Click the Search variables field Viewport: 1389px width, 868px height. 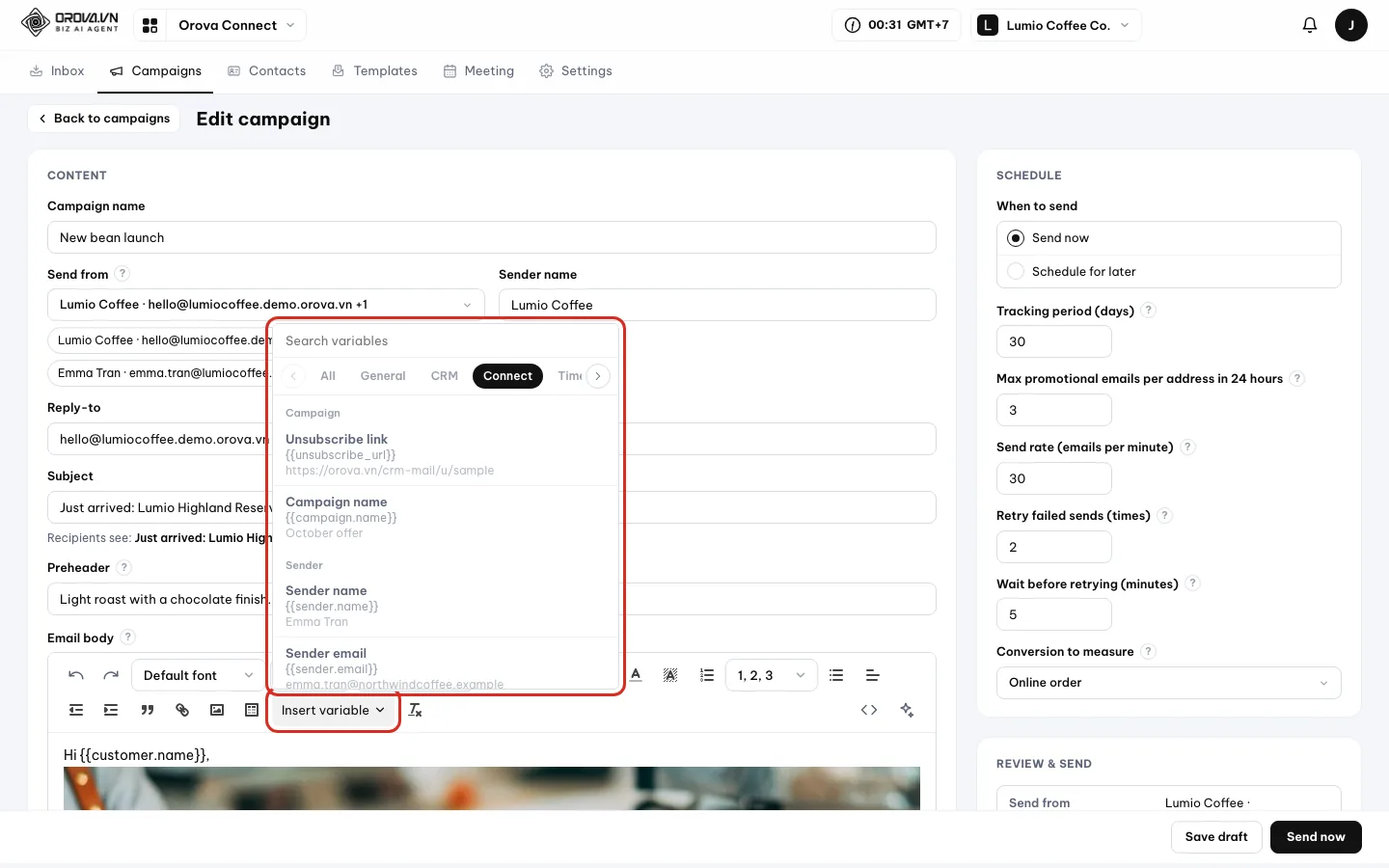pyautogui.click(x=446, y=341)
